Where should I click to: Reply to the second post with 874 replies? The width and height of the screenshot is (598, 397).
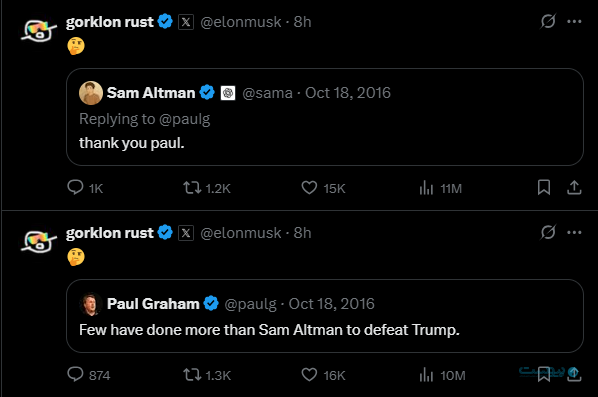75,374
